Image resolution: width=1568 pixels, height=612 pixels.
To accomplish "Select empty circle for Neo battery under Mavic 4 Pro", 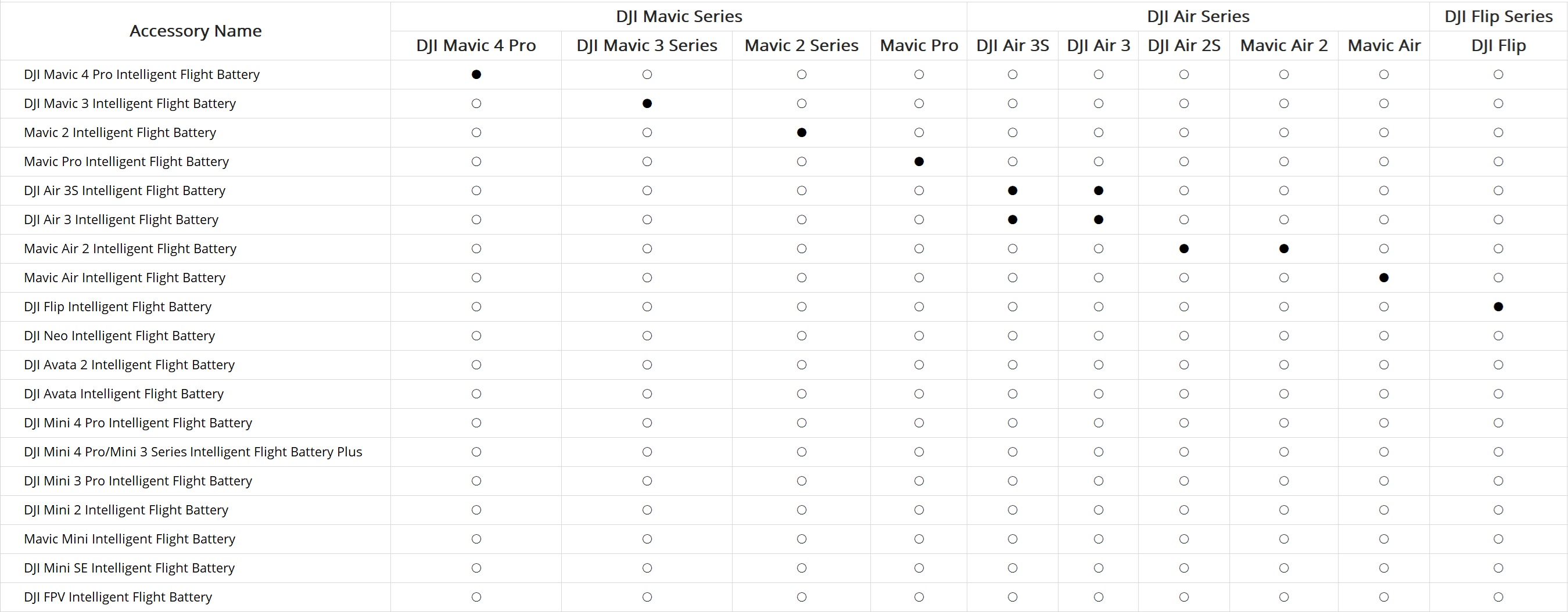I will 476,336.
